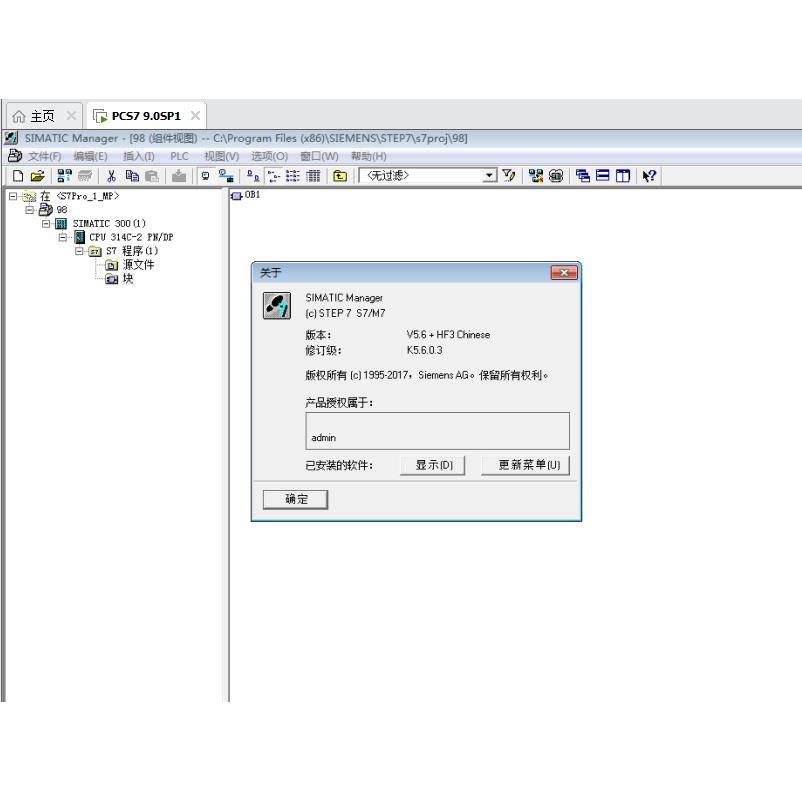Click the New Project toolbar icon
Viewport: 802px width, 802px height.
pos(18,176)
